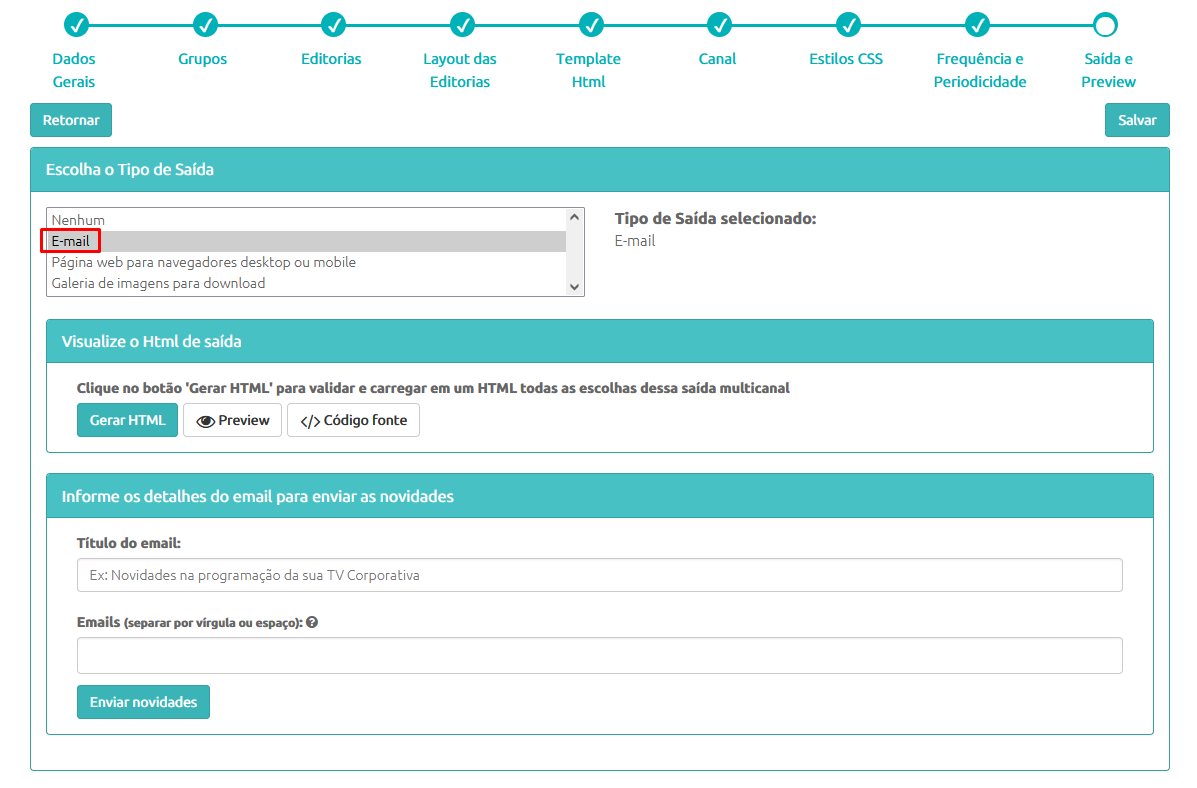Select Nenhum in the output type list

point(306,220)
